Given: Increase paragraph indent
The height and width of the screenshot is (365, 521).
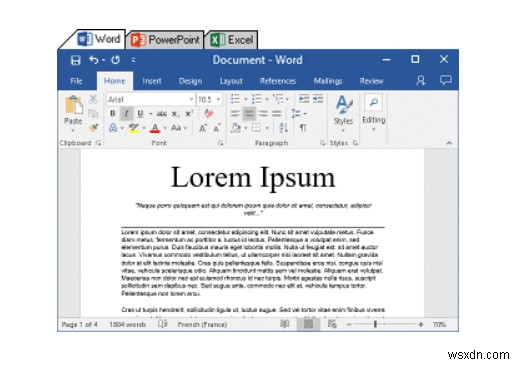Looking at the screenshot, I should (x=318, y=99).
